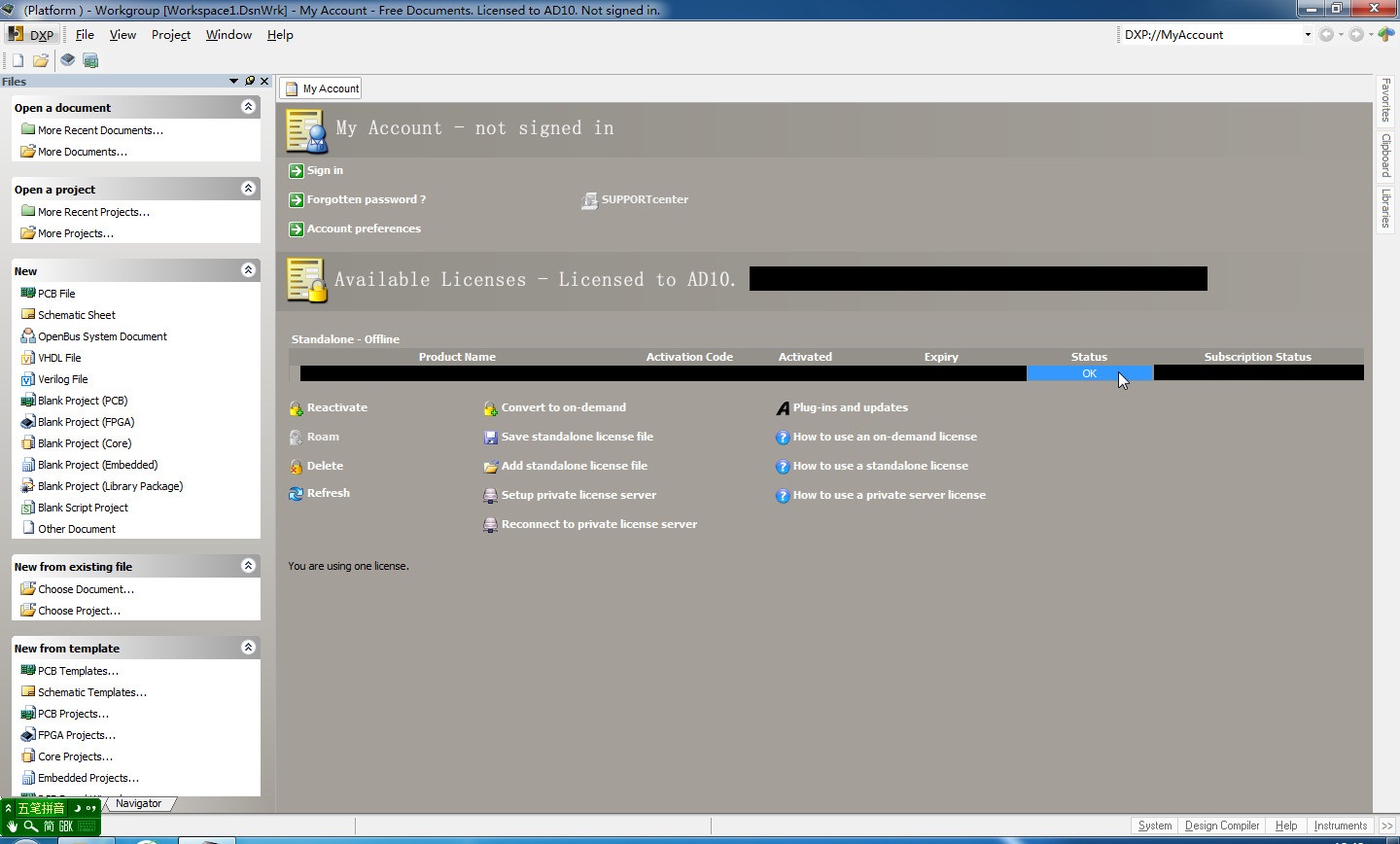Screen dimensions: 1400x844
Task: Click the Save standalone license file disk icon
Action: (x=491, y=438)
